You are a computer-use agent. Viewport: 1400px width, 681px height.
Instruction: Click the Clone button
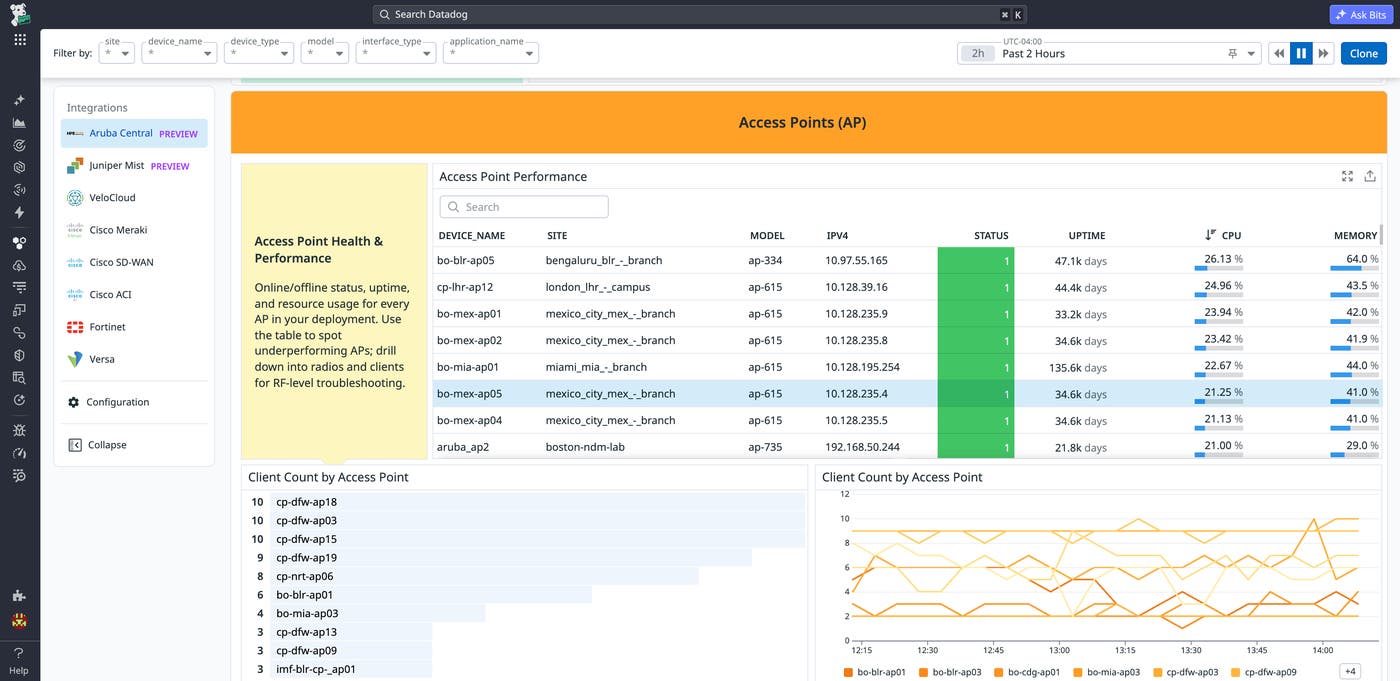pos(1363,54)
